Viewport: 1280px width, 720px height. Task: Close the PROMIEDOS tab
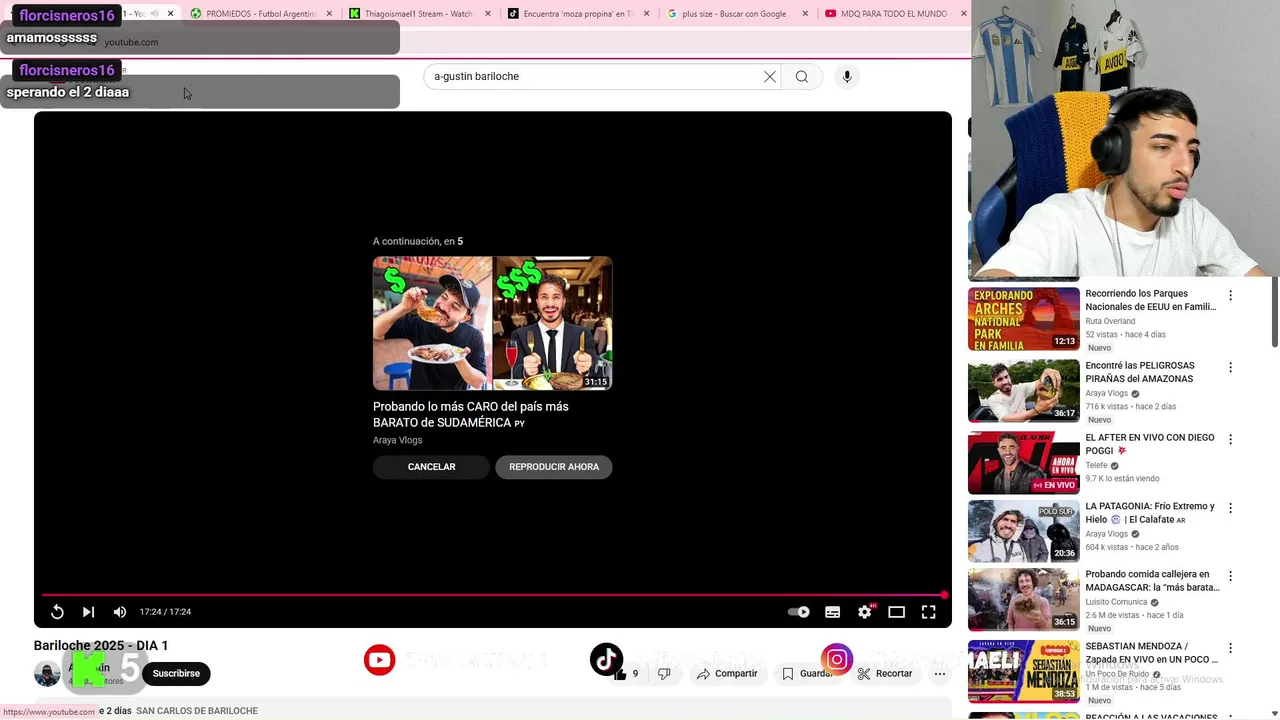[x=329, y=14]
